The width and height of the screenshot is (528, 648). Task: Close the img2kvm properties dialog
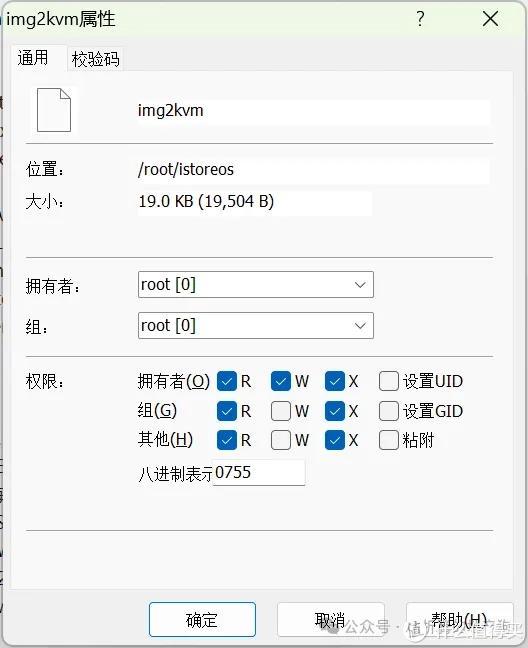(490, 19)
